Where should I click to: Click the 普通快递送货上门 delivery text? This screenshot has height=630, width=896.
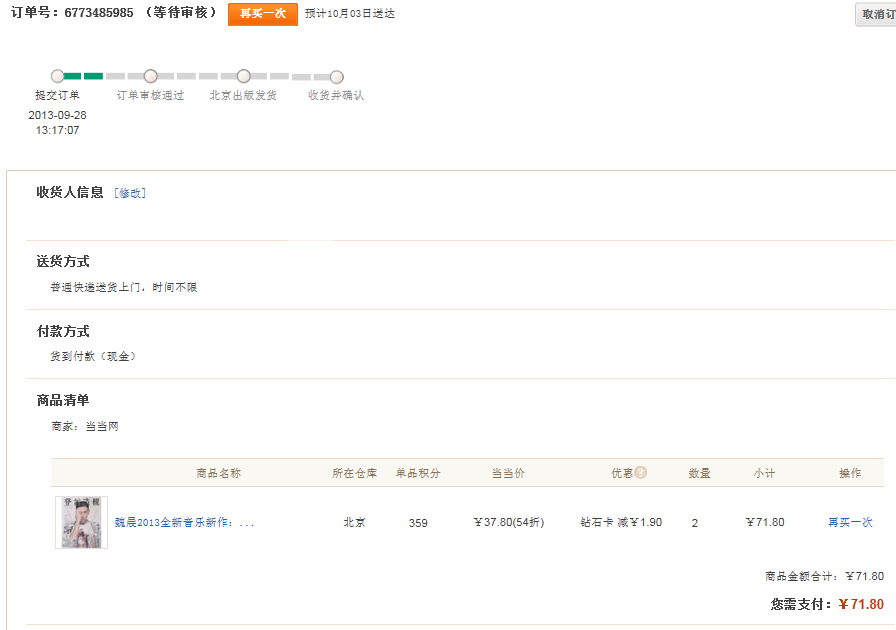pos(123,287)
